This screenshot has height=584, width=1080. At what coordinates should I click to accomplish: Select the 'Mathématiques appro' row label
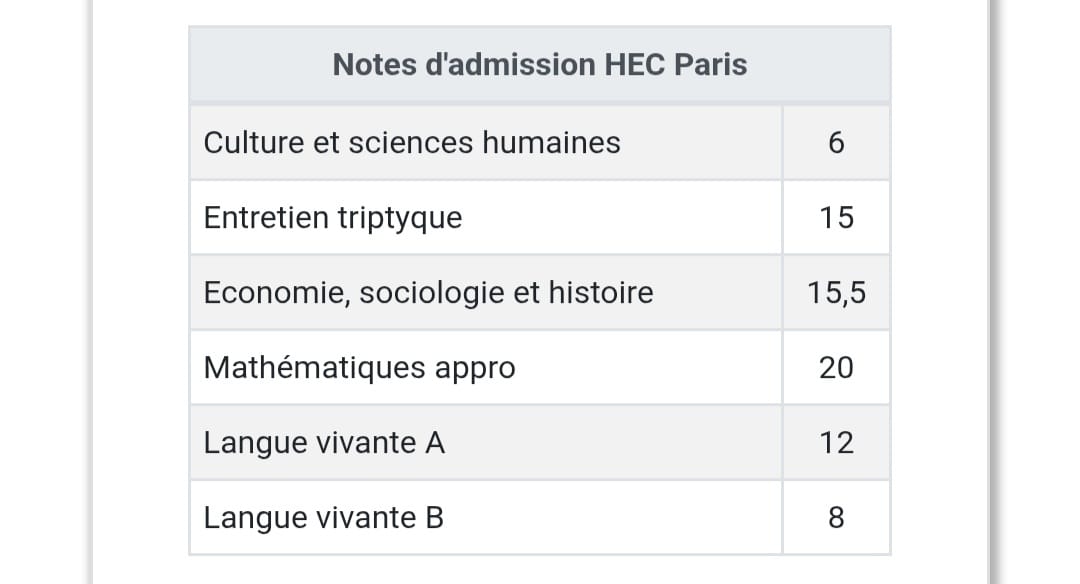pyautogui.click(x=360, y=368)
